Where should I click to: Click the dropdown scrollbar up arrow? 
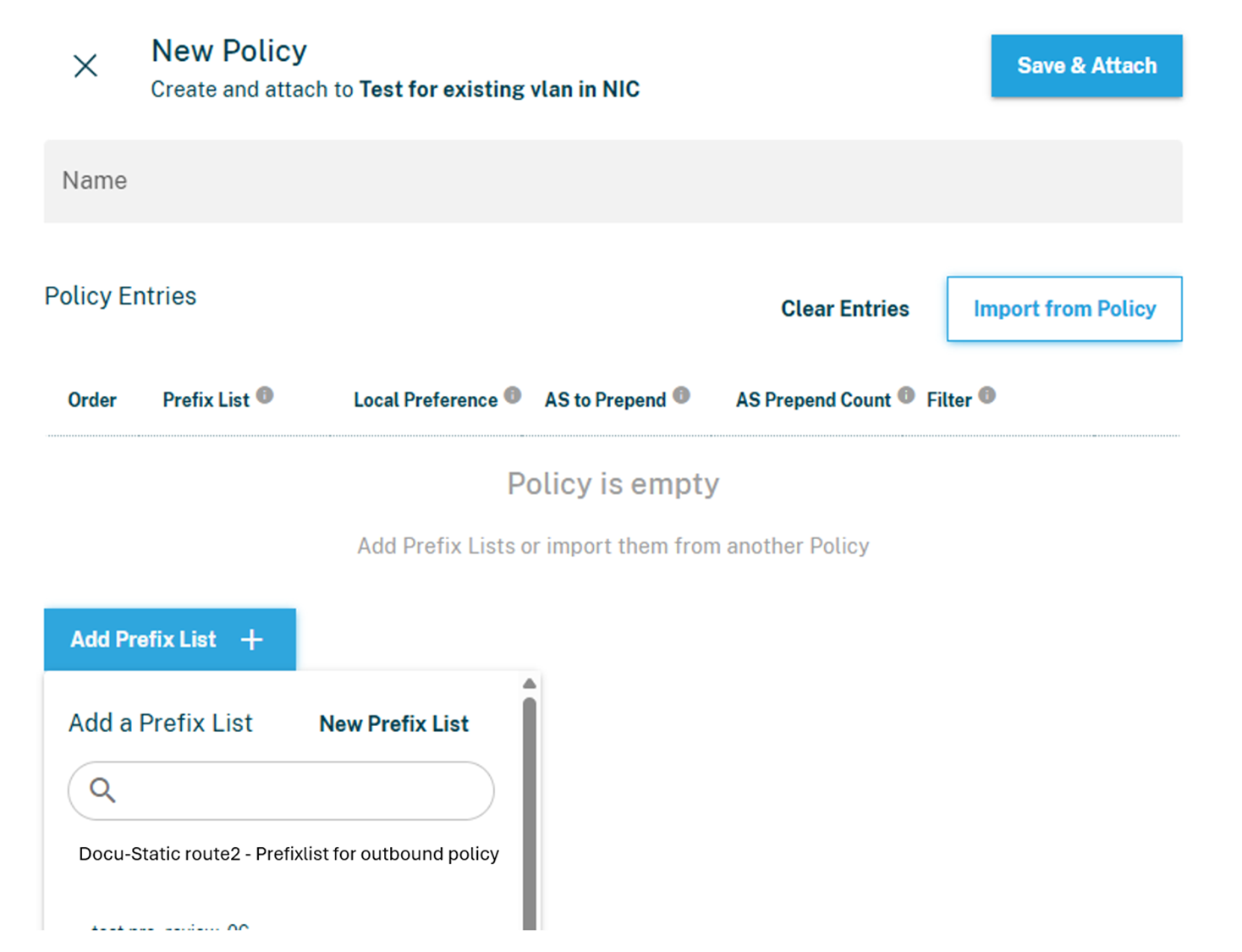click(530, 684)
